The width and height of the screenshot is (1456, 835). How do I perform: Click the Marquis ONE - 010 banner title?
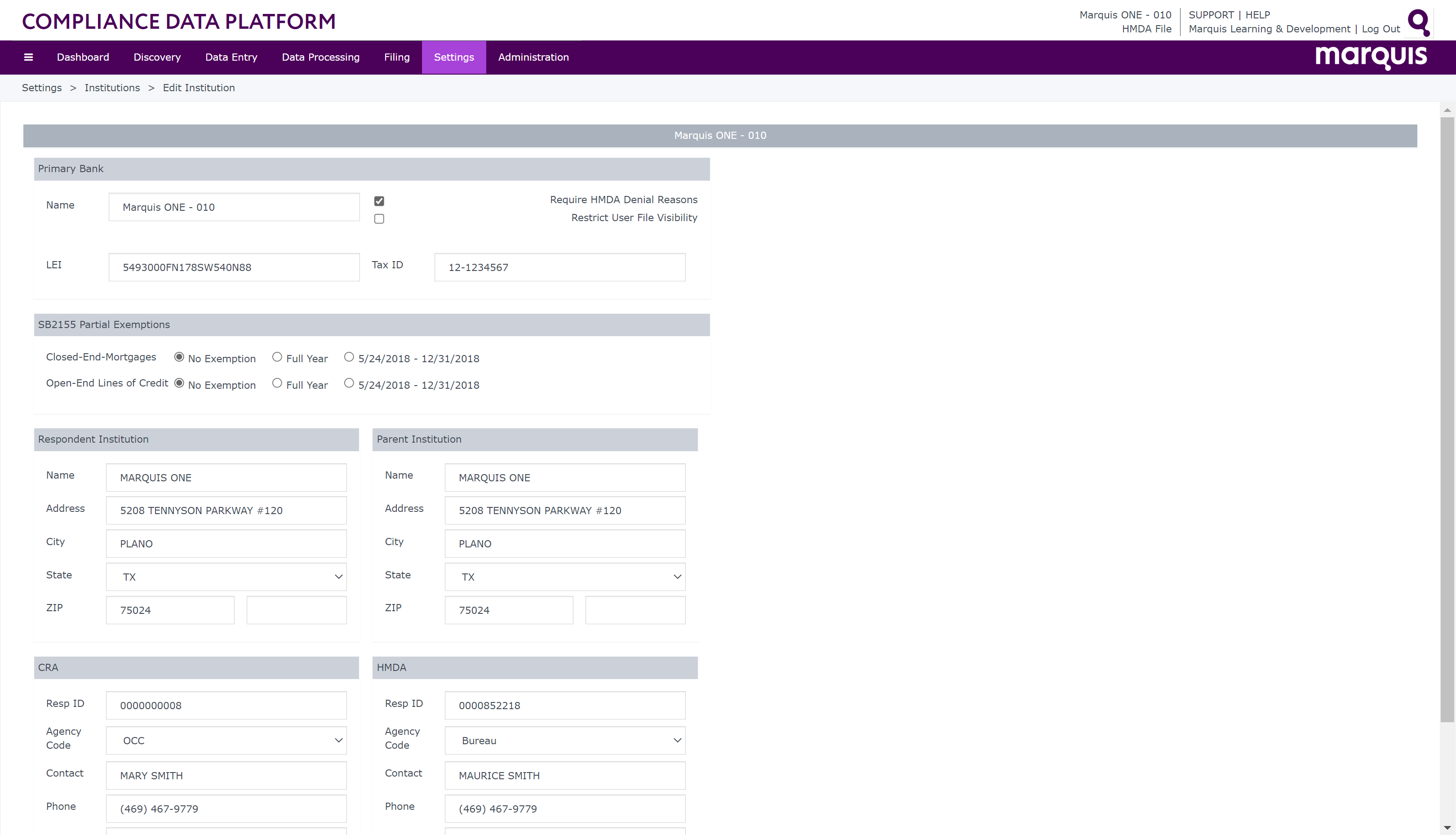[x=720, y=135]
